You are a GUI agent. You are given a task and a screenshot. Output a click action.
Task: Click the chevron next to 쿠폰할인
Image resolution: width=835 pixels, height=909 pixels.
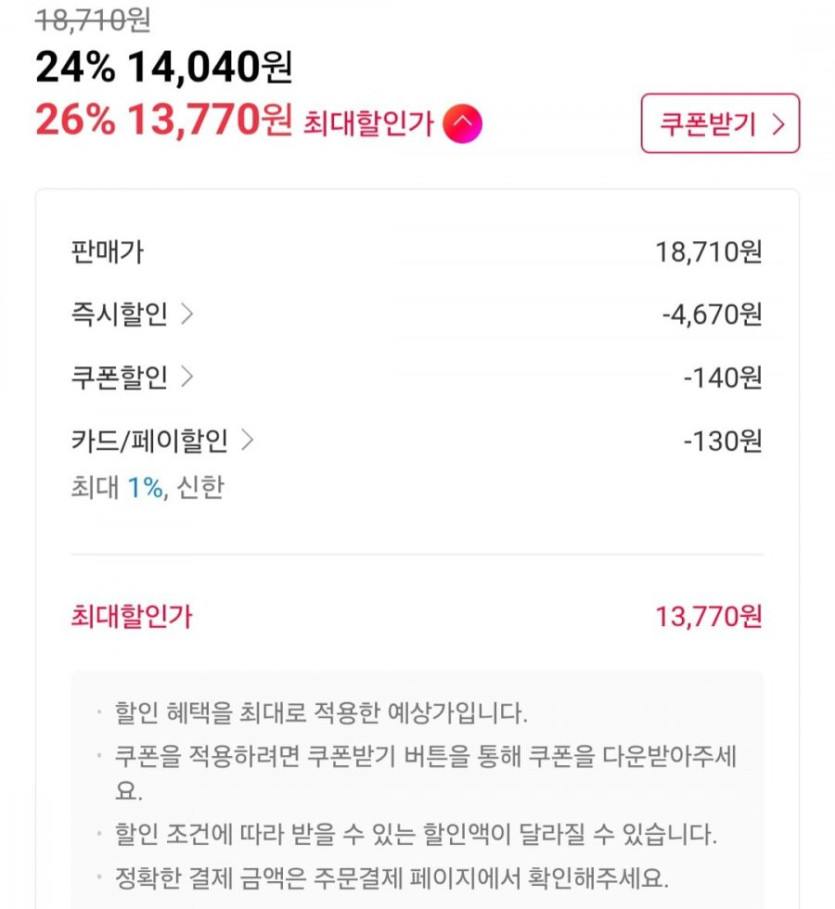[187, 377]
